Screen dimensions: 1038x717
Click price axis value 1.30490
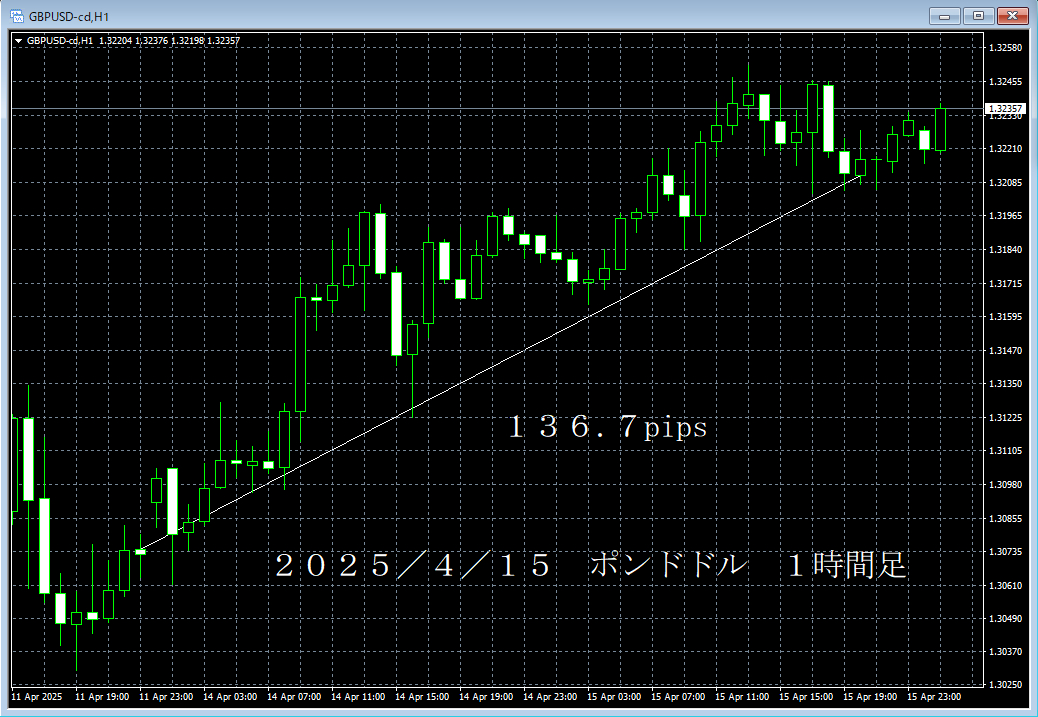tap(1005, 618)
